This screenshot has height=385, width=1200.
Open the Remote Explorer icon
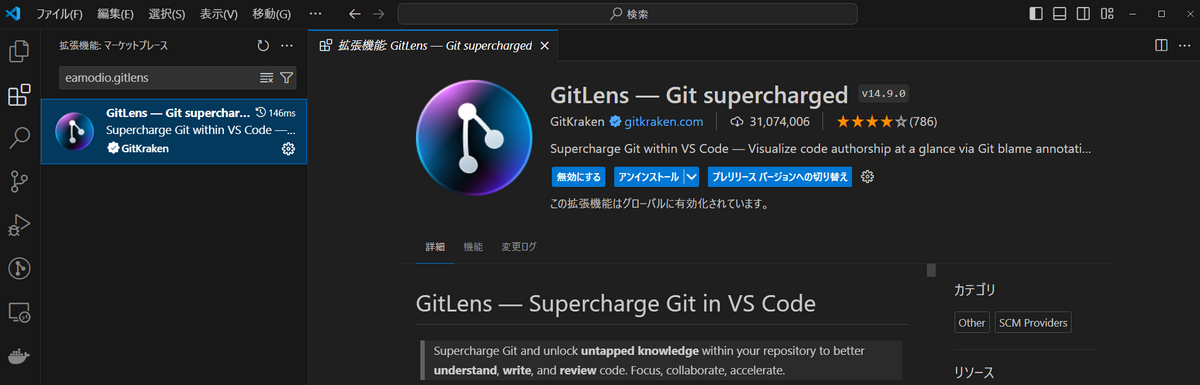[19, 313]
